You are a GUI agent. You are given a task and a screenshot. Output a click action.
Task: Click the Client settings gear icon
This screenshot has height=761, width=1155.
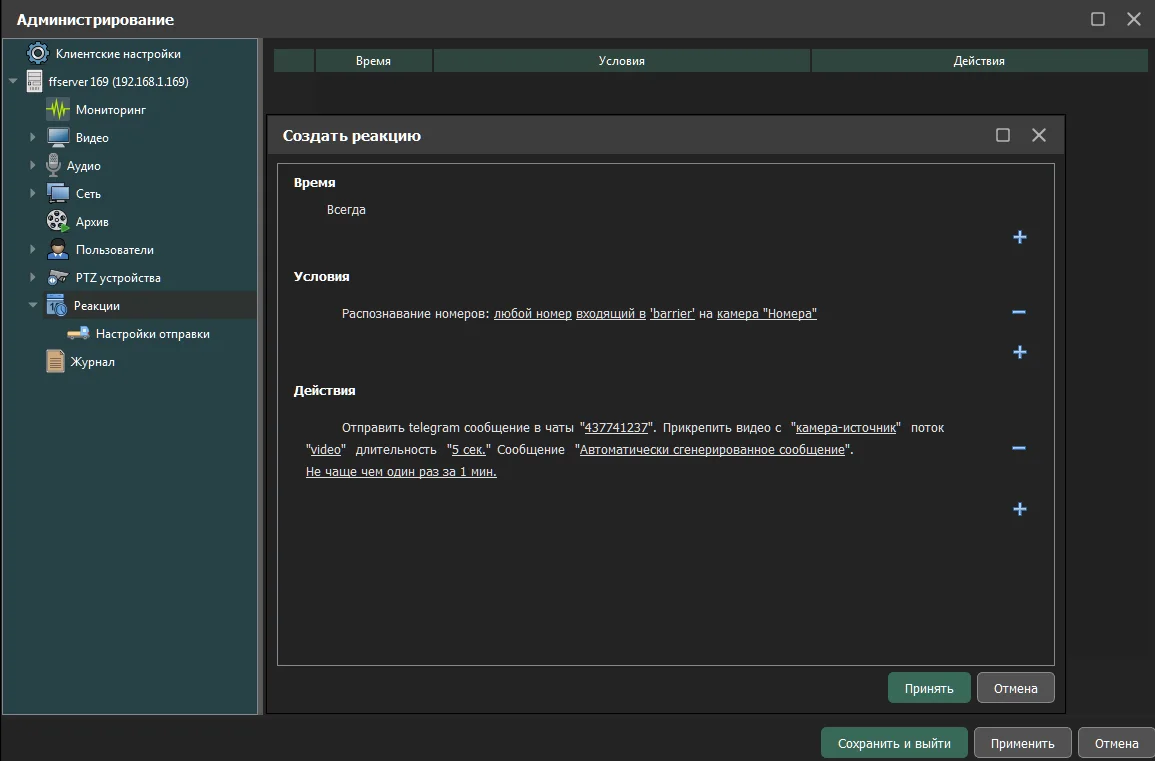37,54
